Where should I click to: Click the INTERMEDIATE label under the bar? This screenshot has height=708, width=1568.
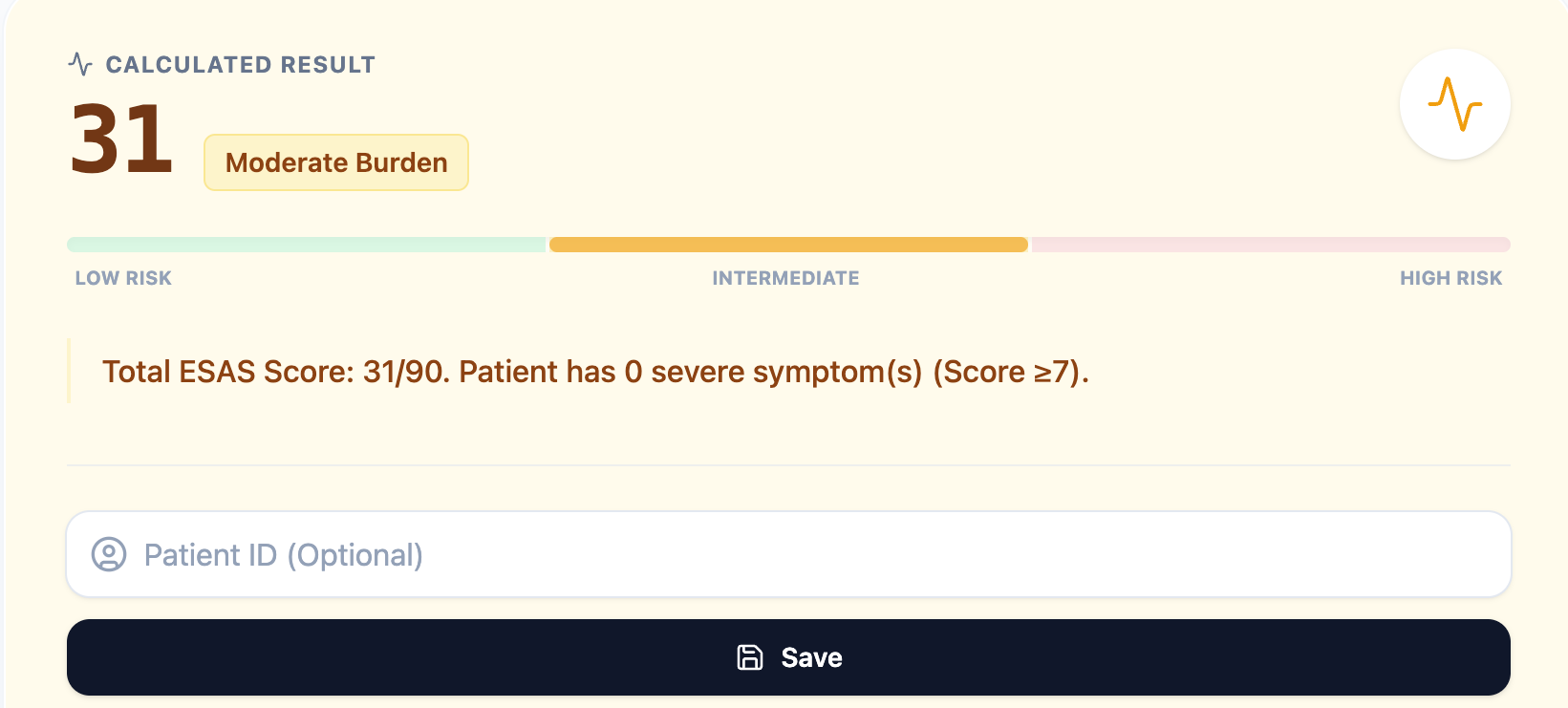pos(785,278)
